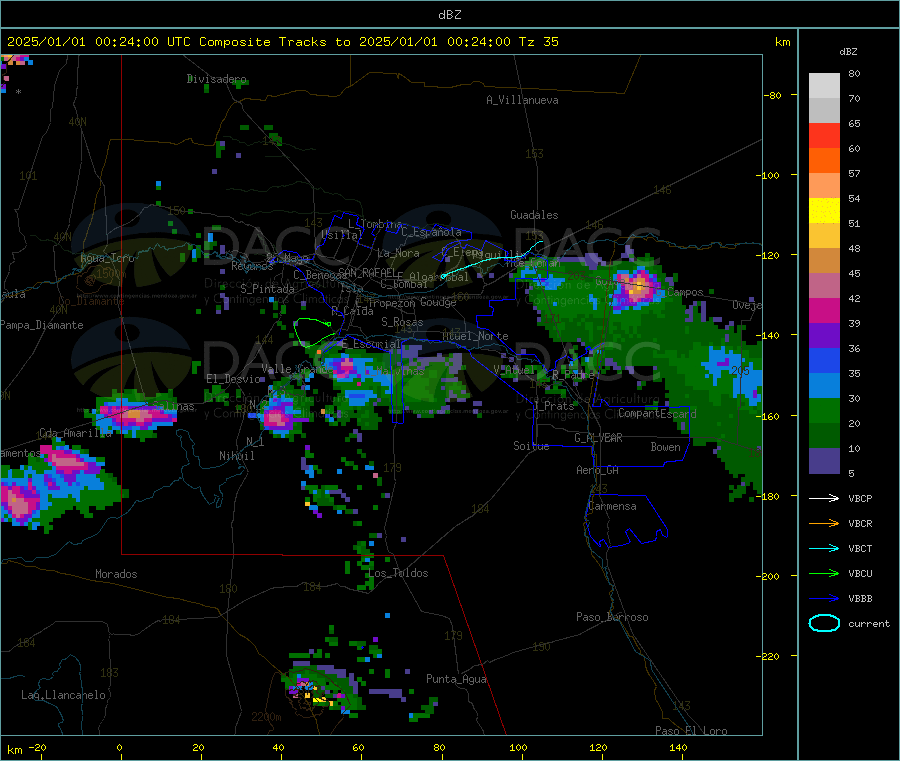Click the orange 60 dBZ legend swatch
The image size is (900, 761).
point(824,161)
